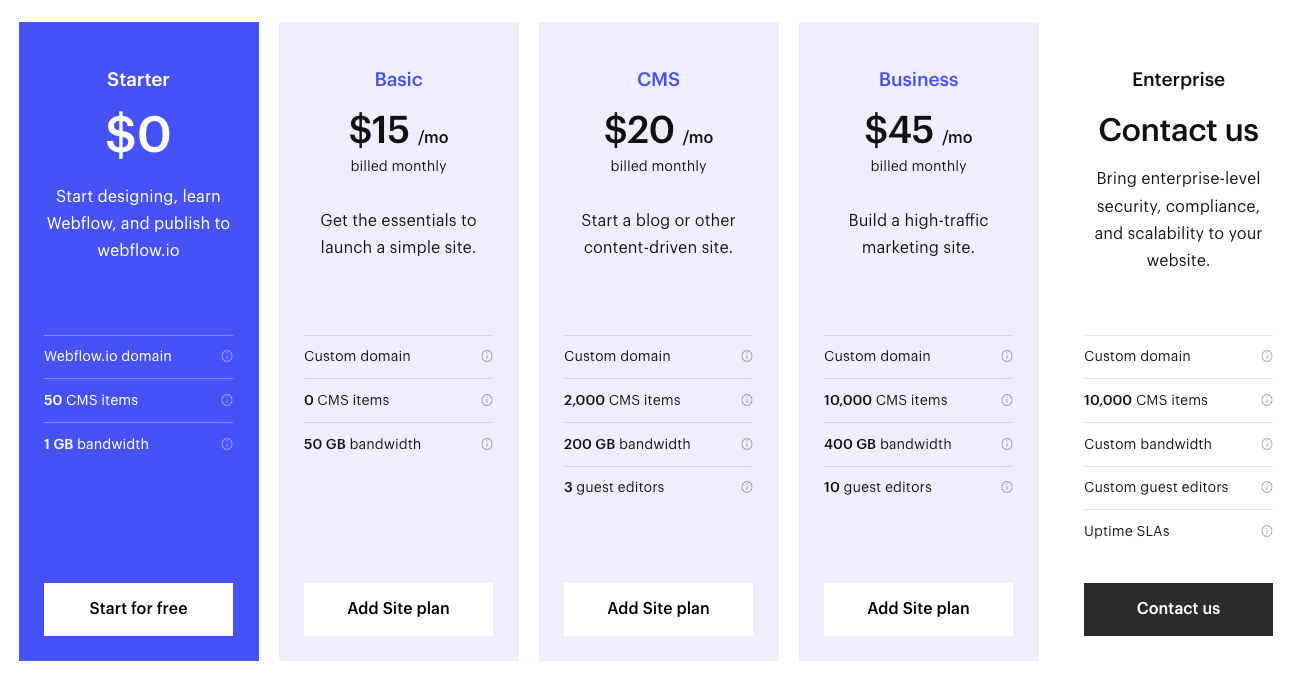1291x677 pixels.
Task: Click info icon next to 50 CMS items
Action: (x=227, y=400)
